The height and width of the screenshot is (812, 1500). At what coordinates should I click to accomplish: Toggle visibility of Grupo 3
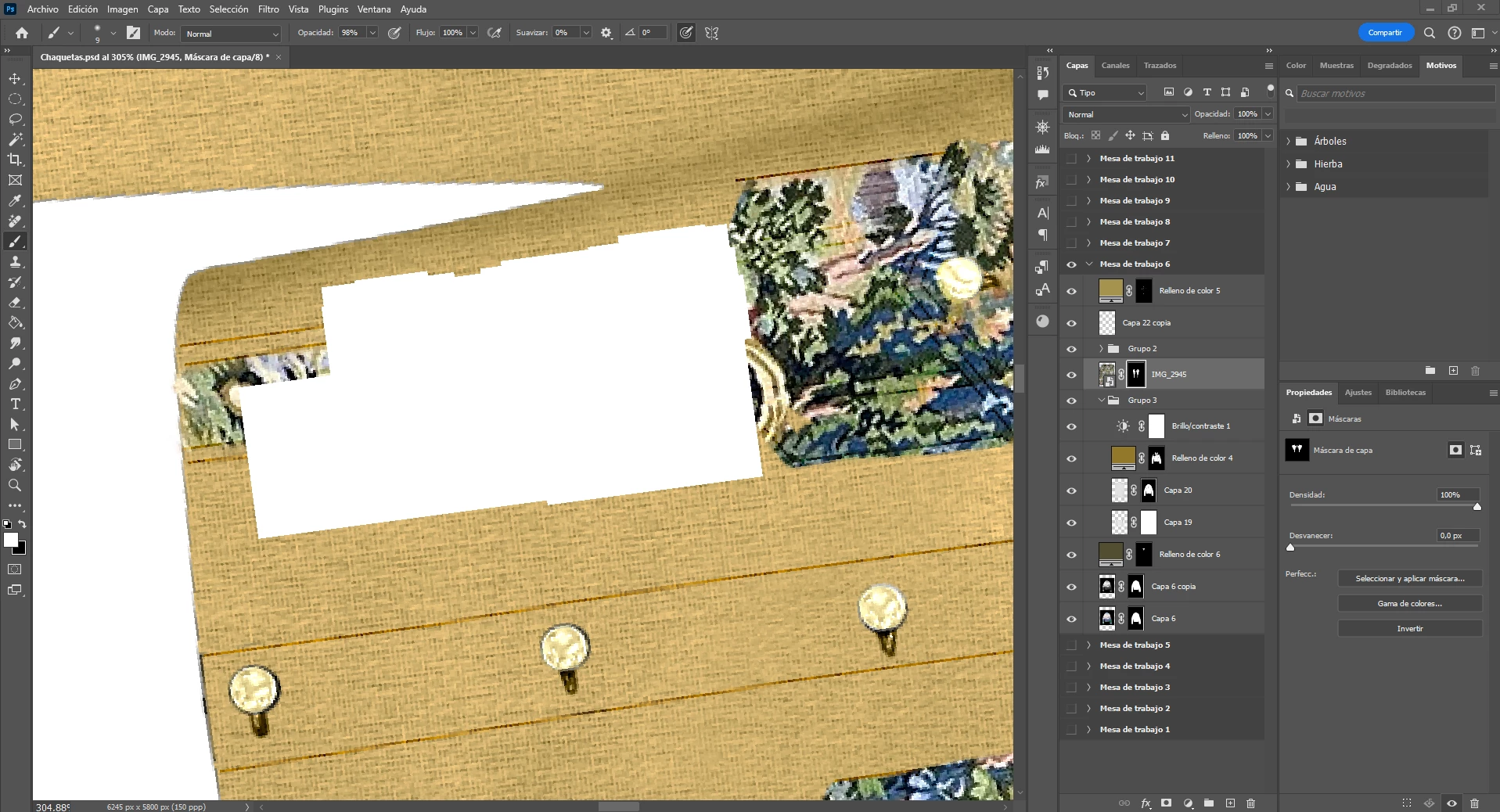pos(1072,401)
